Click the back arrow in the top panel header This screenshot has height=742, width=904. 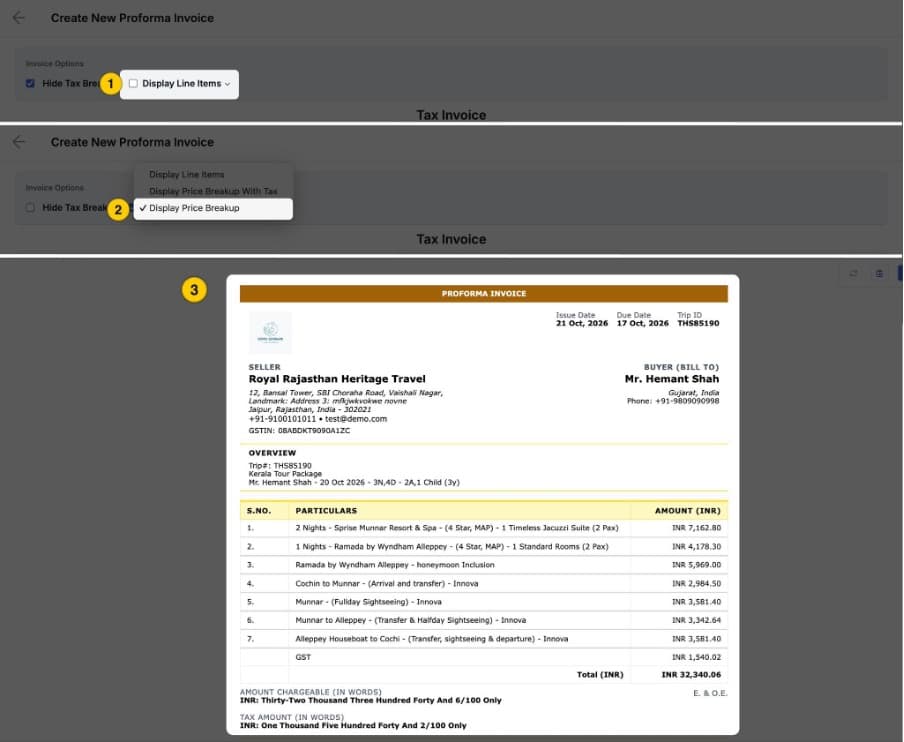pos(18,18)
